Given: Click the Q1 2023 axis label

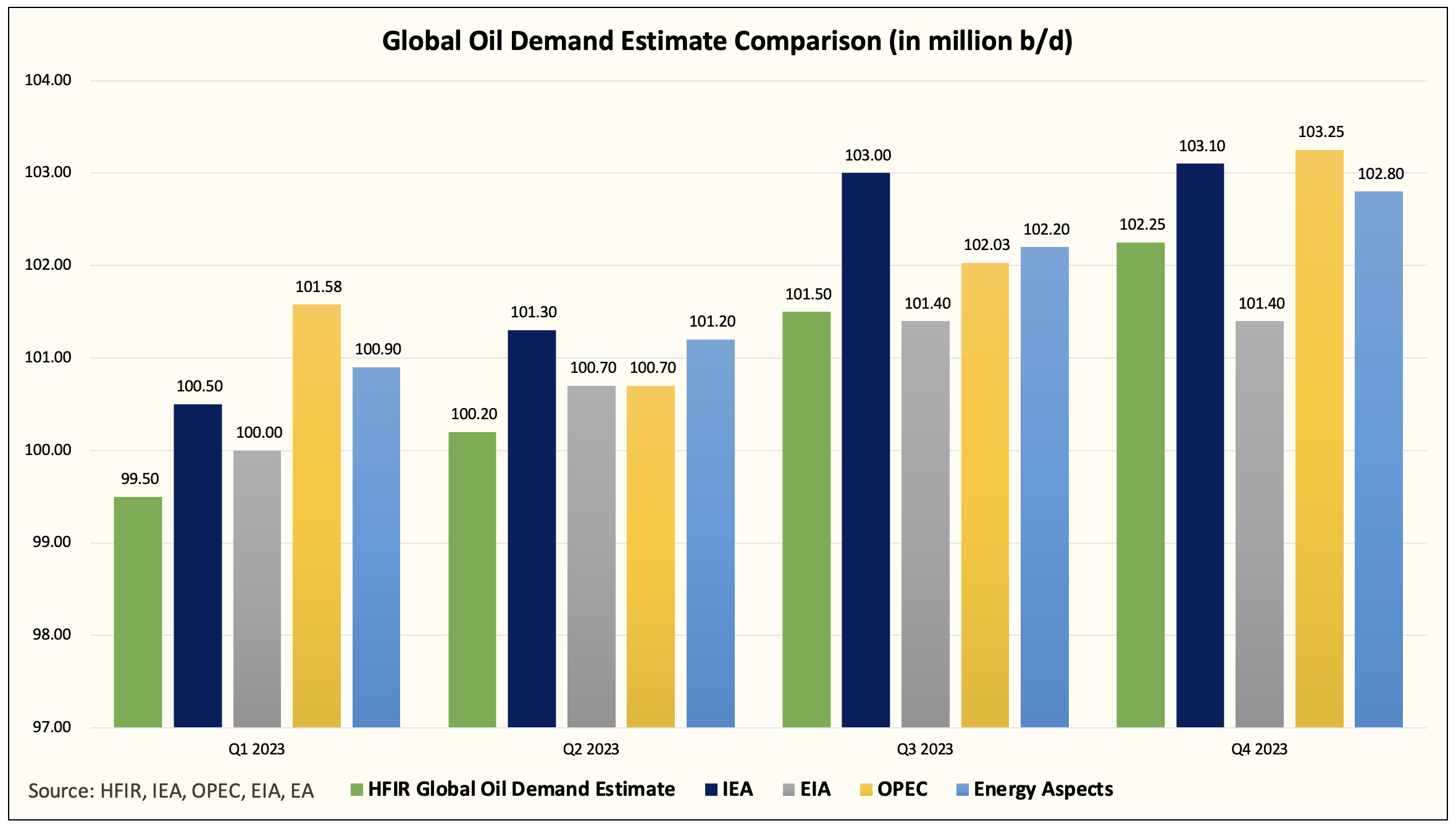Looking at the screenshot, I should tap(256, 750).
